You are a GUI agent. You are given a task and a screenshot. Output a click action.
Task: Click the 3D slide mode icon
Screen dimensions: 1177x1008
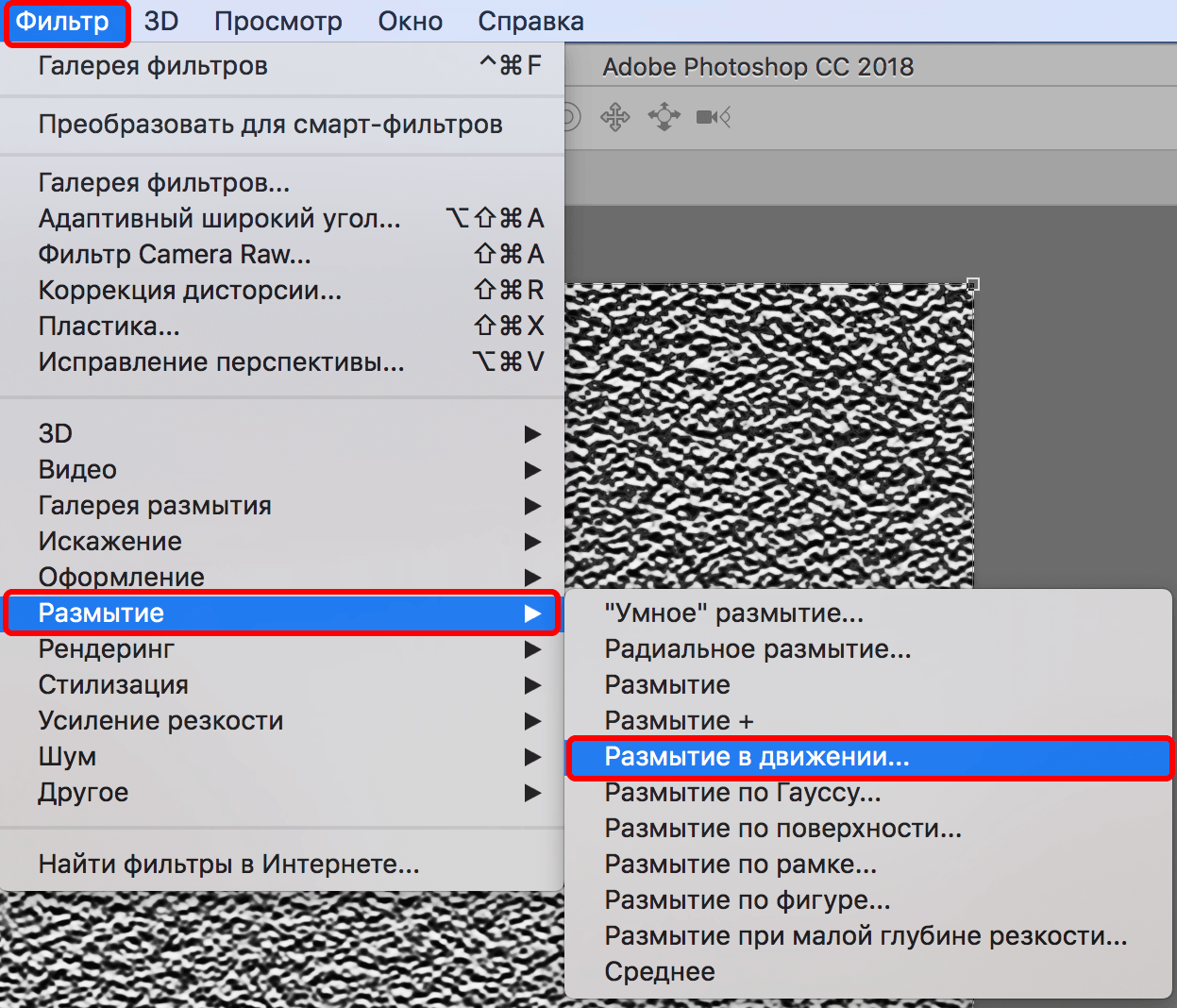tap(664, 117)
